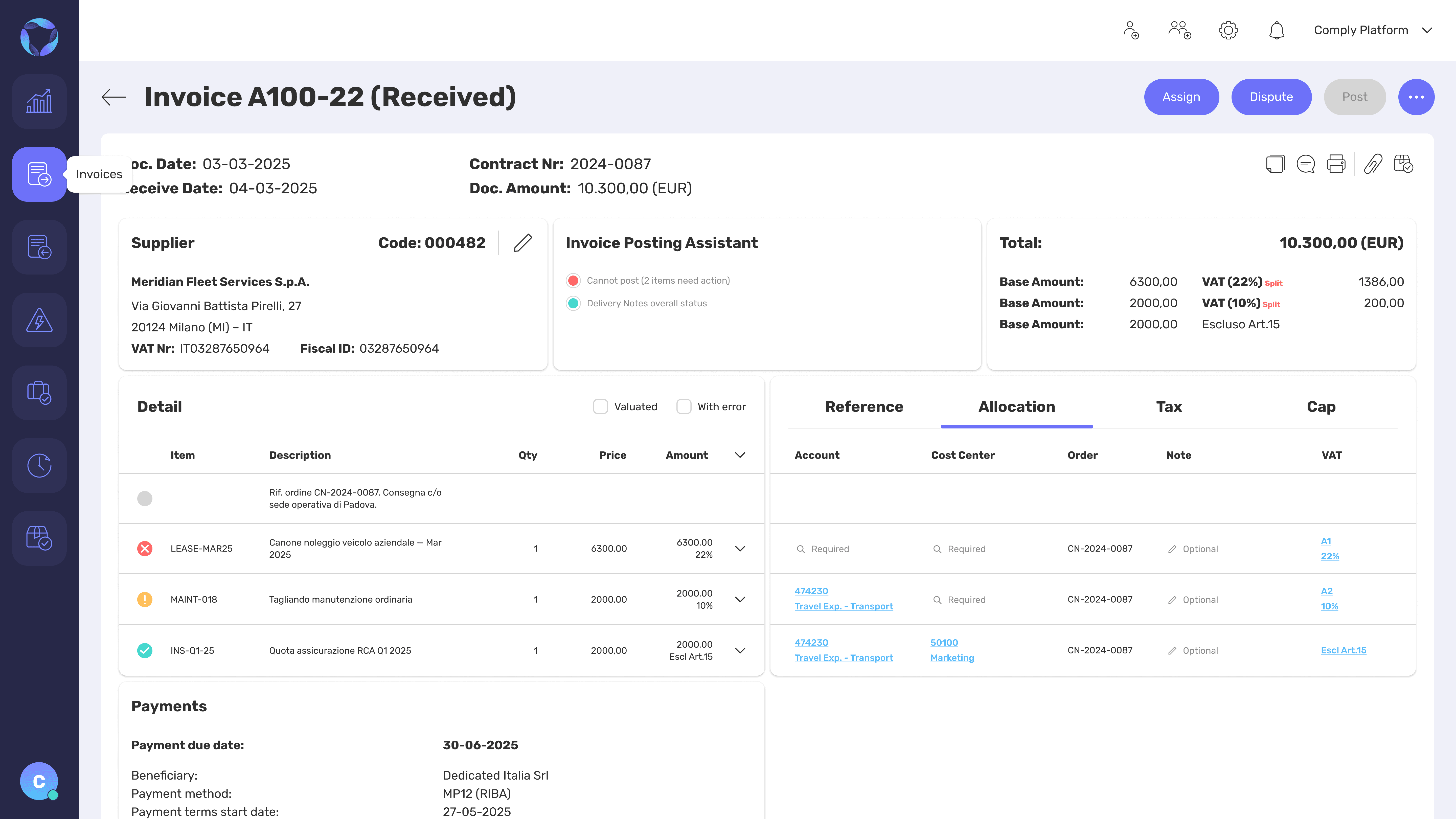Open the three-dots more actions button
The height and width of the screenshot is (819, 1456).
coord(1416,97)
